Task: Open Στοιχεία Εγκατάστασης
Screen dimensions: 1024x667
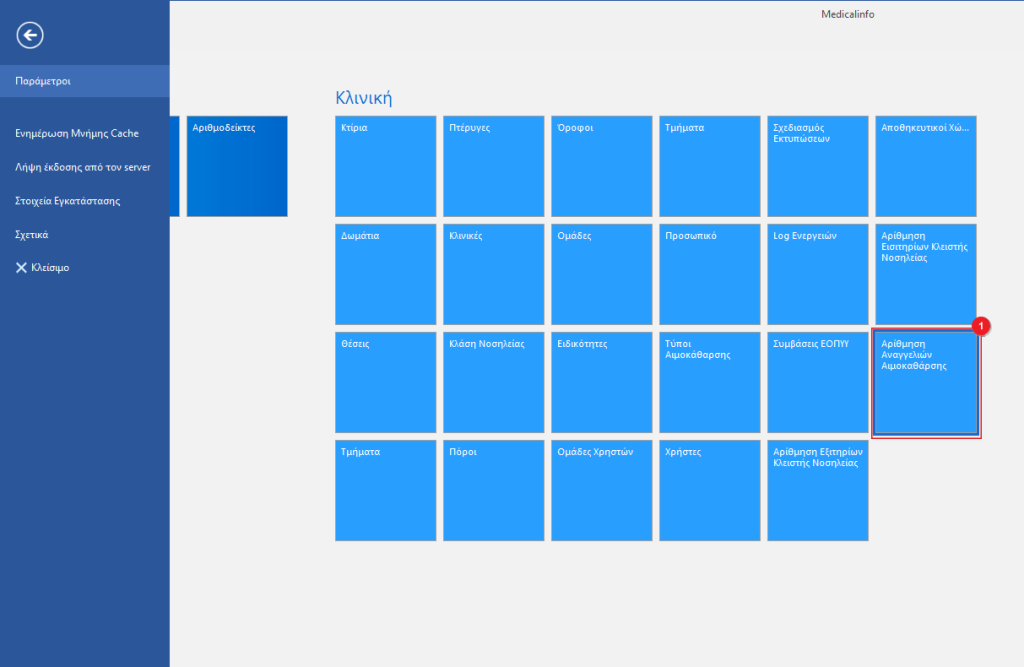Action: (x=68, y=201)
